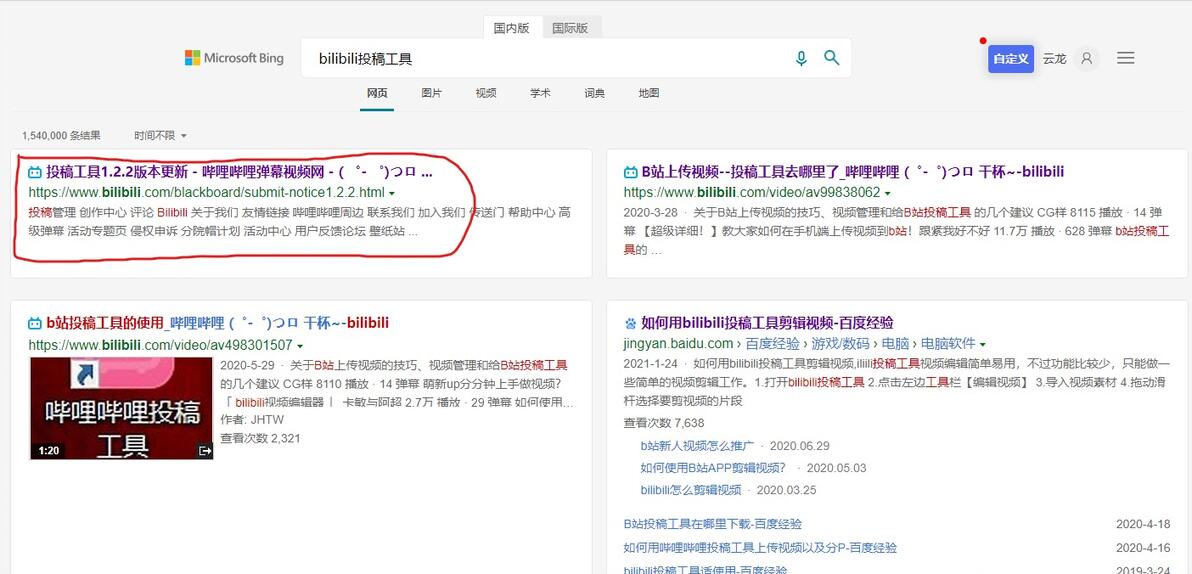
Task: Click the 哔哩哔哩投稿工具 video thumbnail
Action: point(122,408)
